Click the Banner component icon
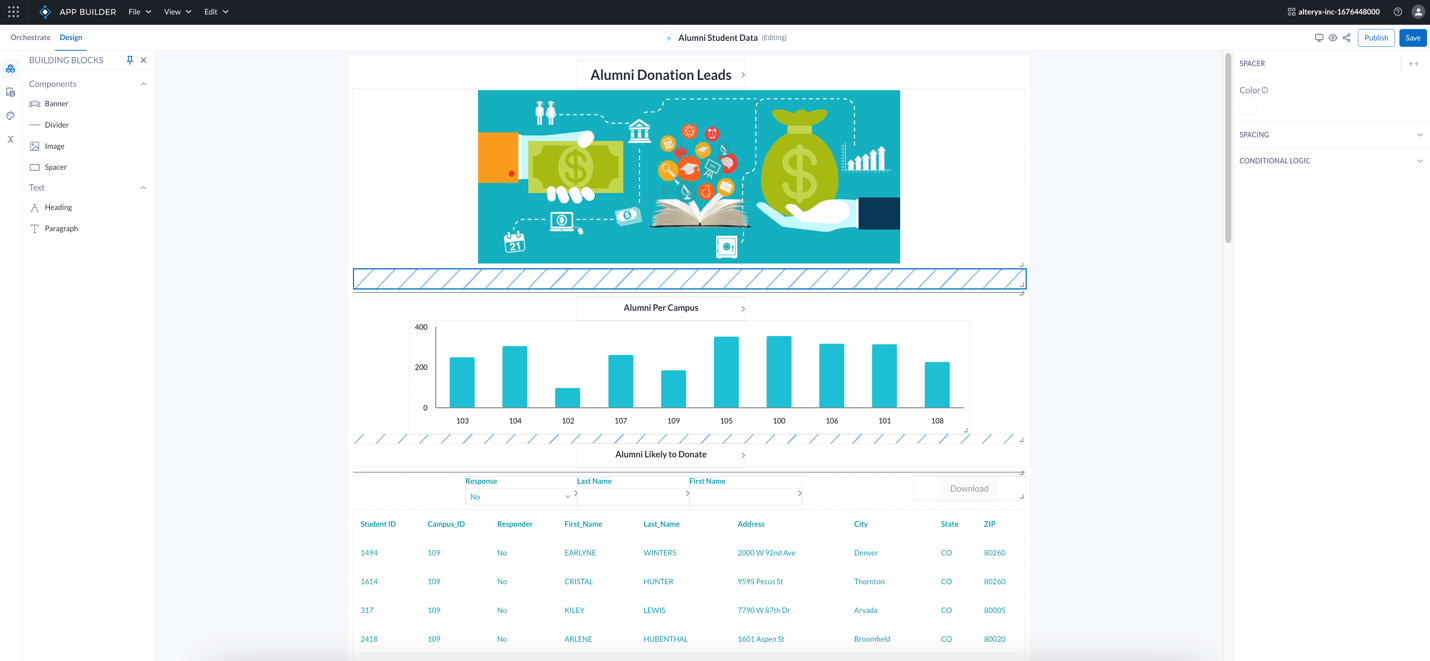This screenshot has width=1430, height=661. (33, 103)
